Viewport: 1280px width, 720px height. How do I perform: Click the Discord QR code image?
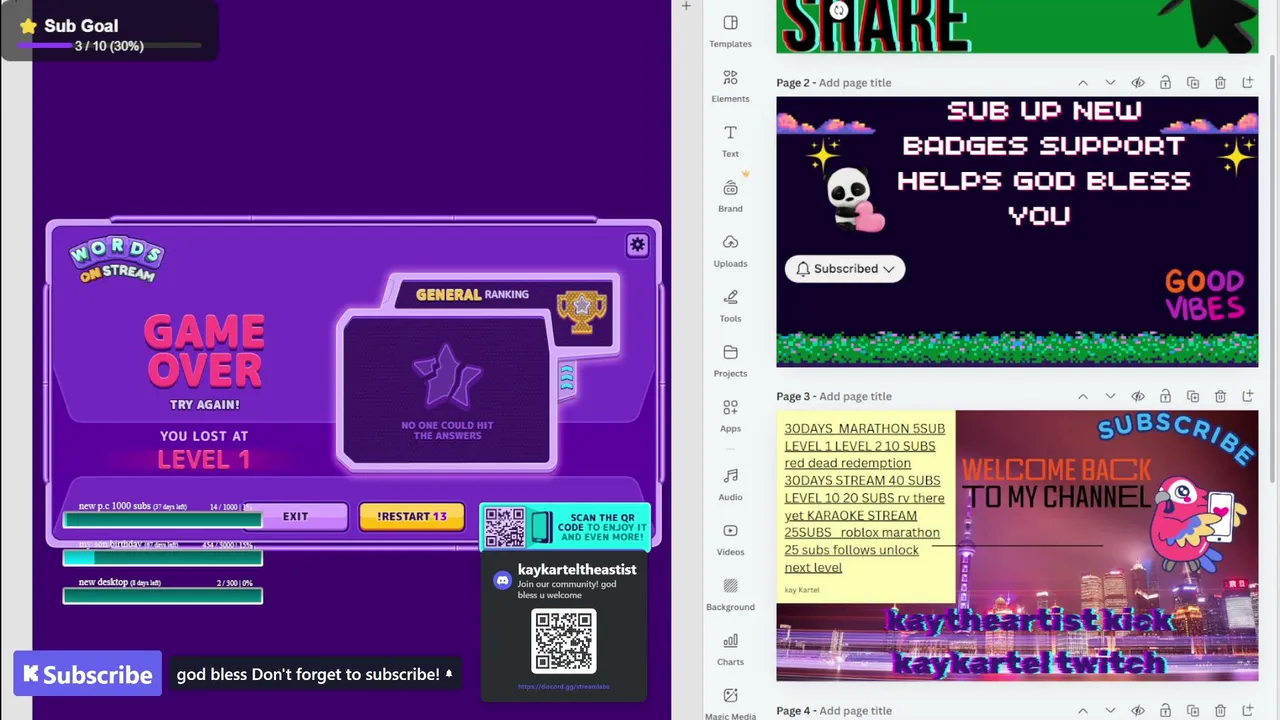point(564,641)
